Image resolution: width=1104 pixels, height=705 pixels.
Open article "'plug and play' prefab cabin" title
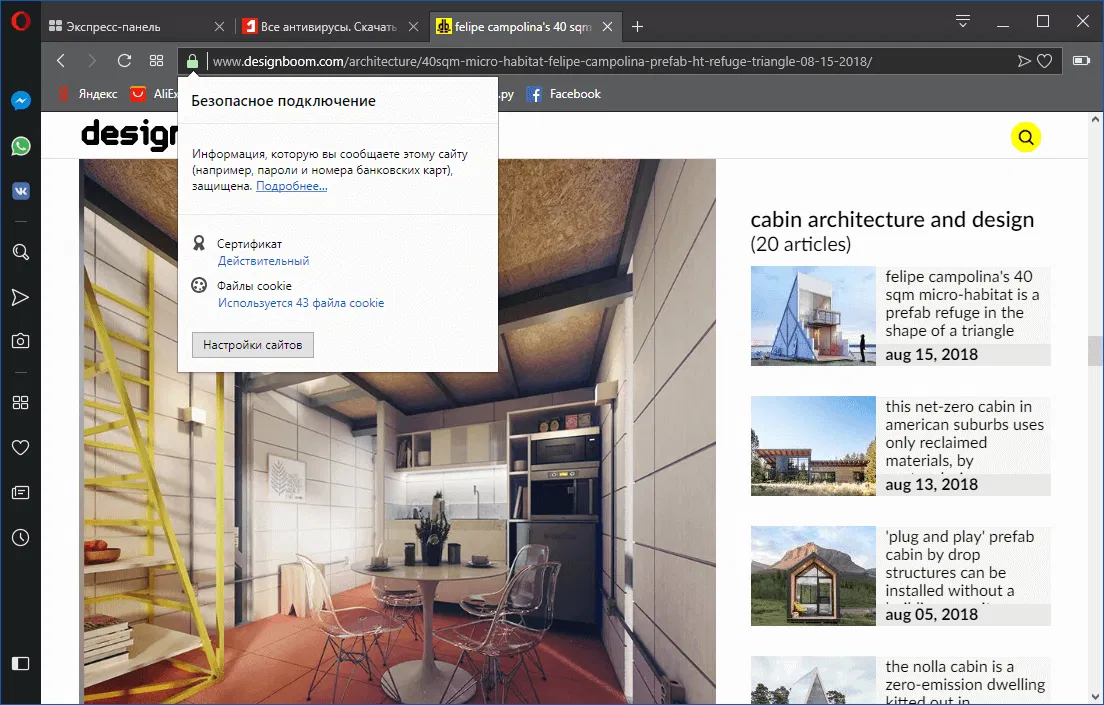pos(960,563)
